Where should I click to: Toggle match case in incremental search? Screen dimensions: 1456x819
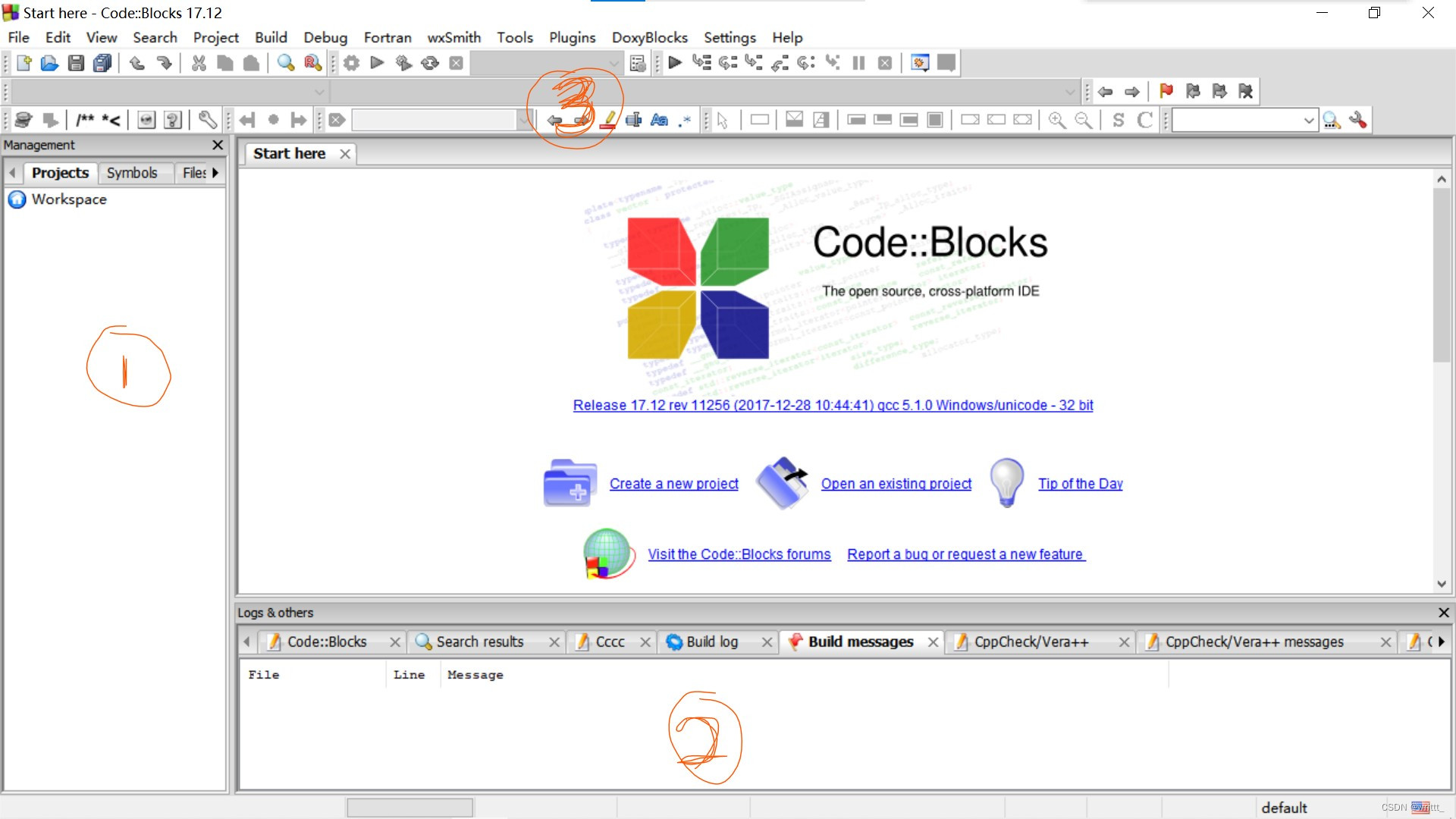click(658, 120)
